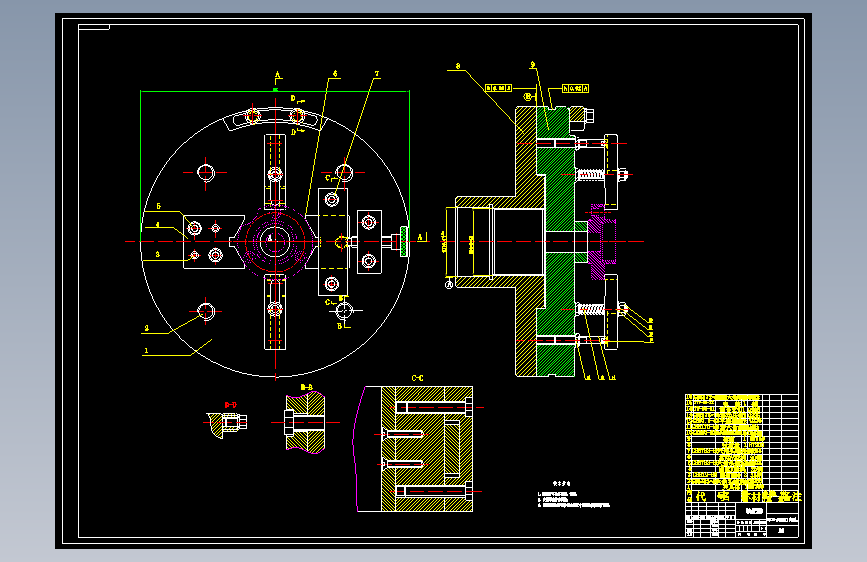
Task: Click the magenta center hub in circular view
Action: pos(275,242)
